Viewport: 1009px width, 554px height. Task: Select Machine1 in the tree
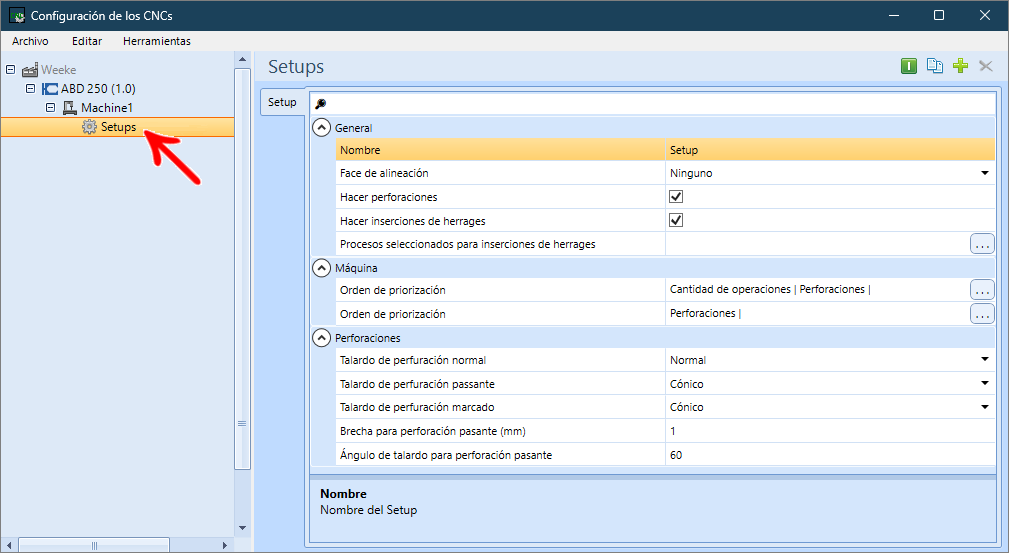(107, 108)
